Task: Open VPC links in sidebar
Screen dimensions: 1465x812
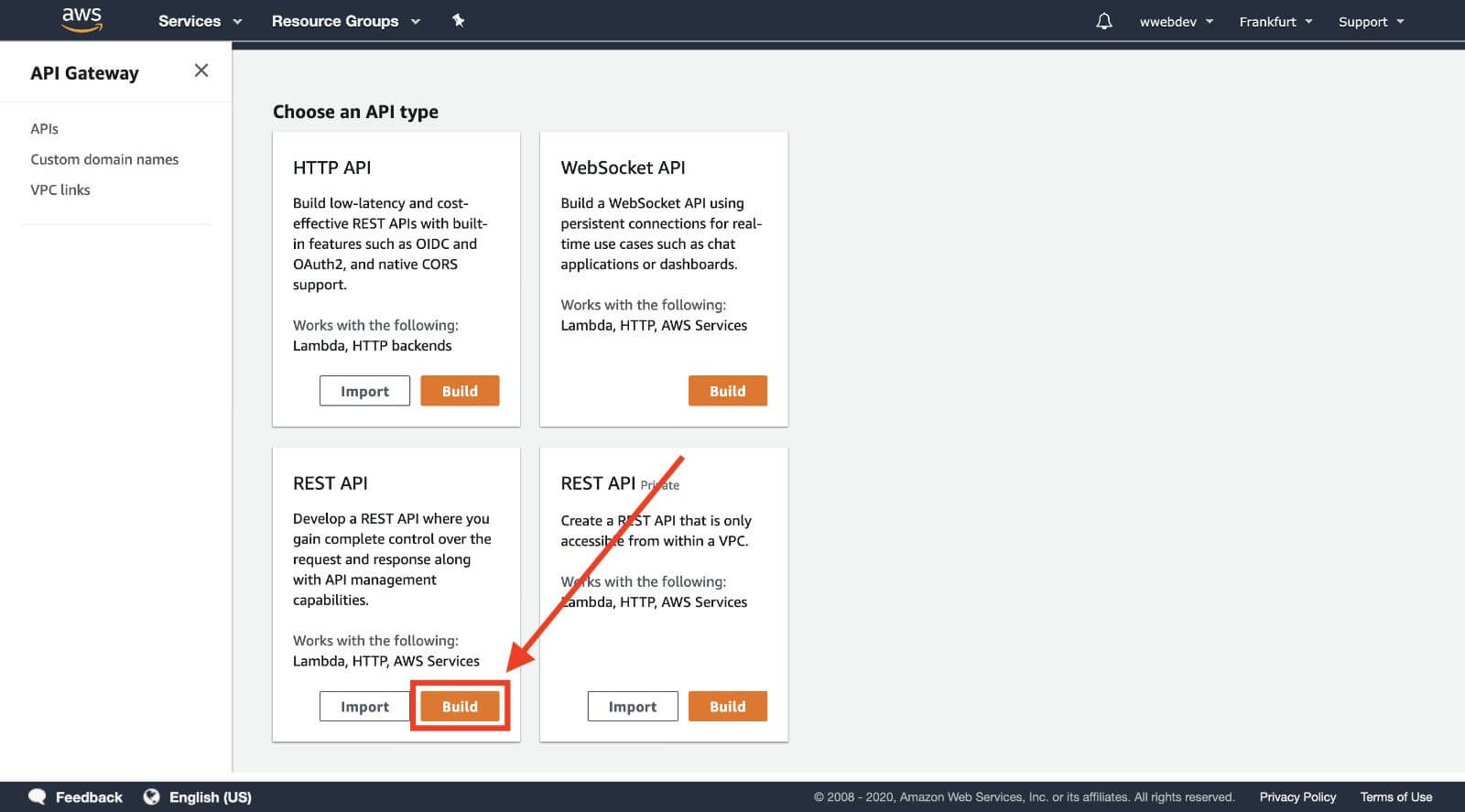Action: click(x=60, y=189)
